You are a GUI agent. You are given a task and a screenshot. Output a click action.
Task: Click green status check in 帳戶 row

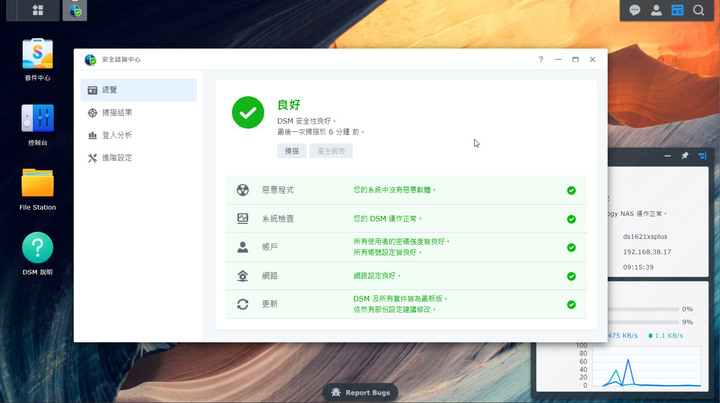coord(571,247)
